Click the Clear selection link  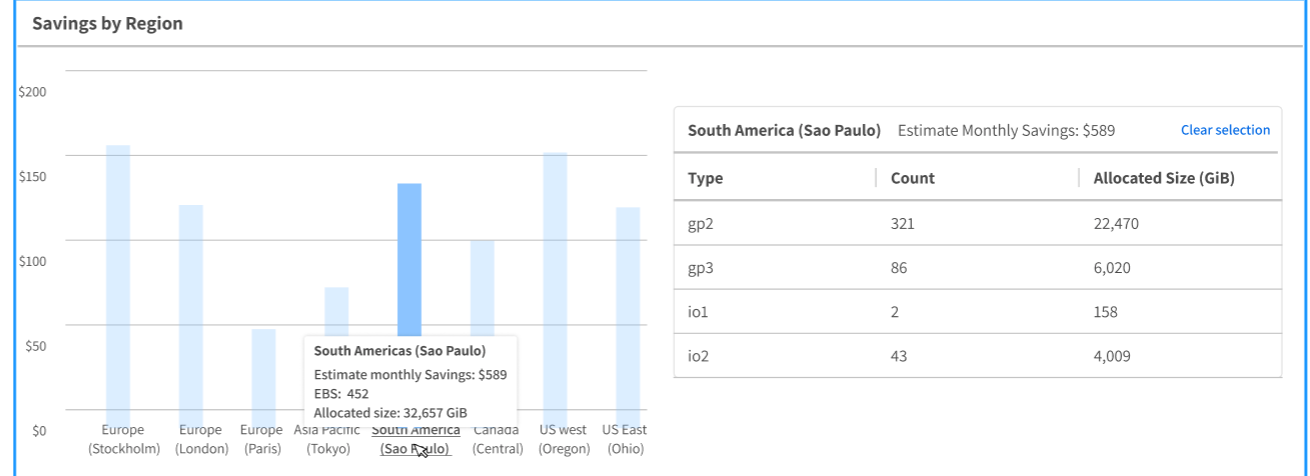click(x=1225, y=130)
